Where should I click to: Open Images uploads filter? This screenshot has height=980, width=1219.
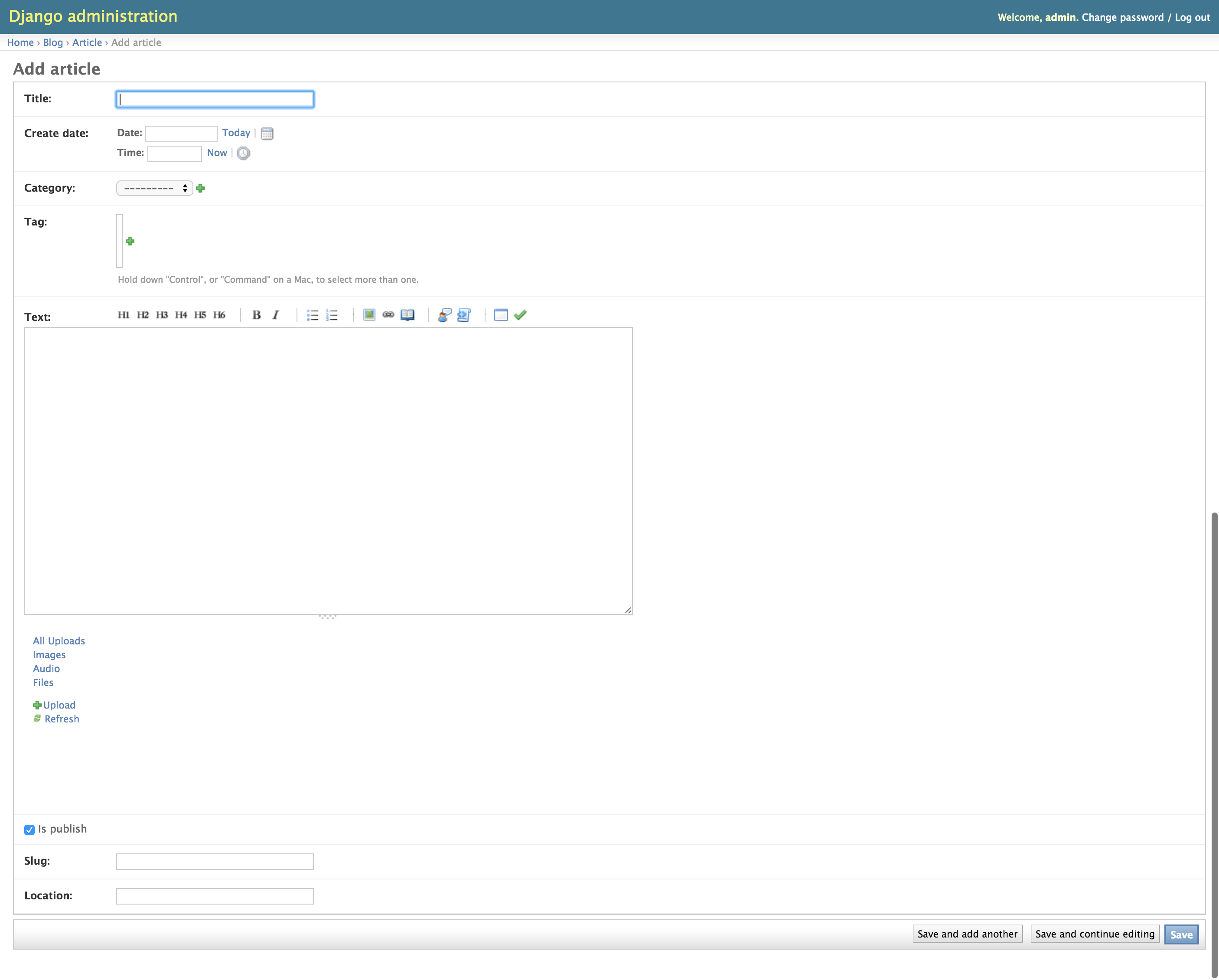pyautogui.click(x=49, y=655)
